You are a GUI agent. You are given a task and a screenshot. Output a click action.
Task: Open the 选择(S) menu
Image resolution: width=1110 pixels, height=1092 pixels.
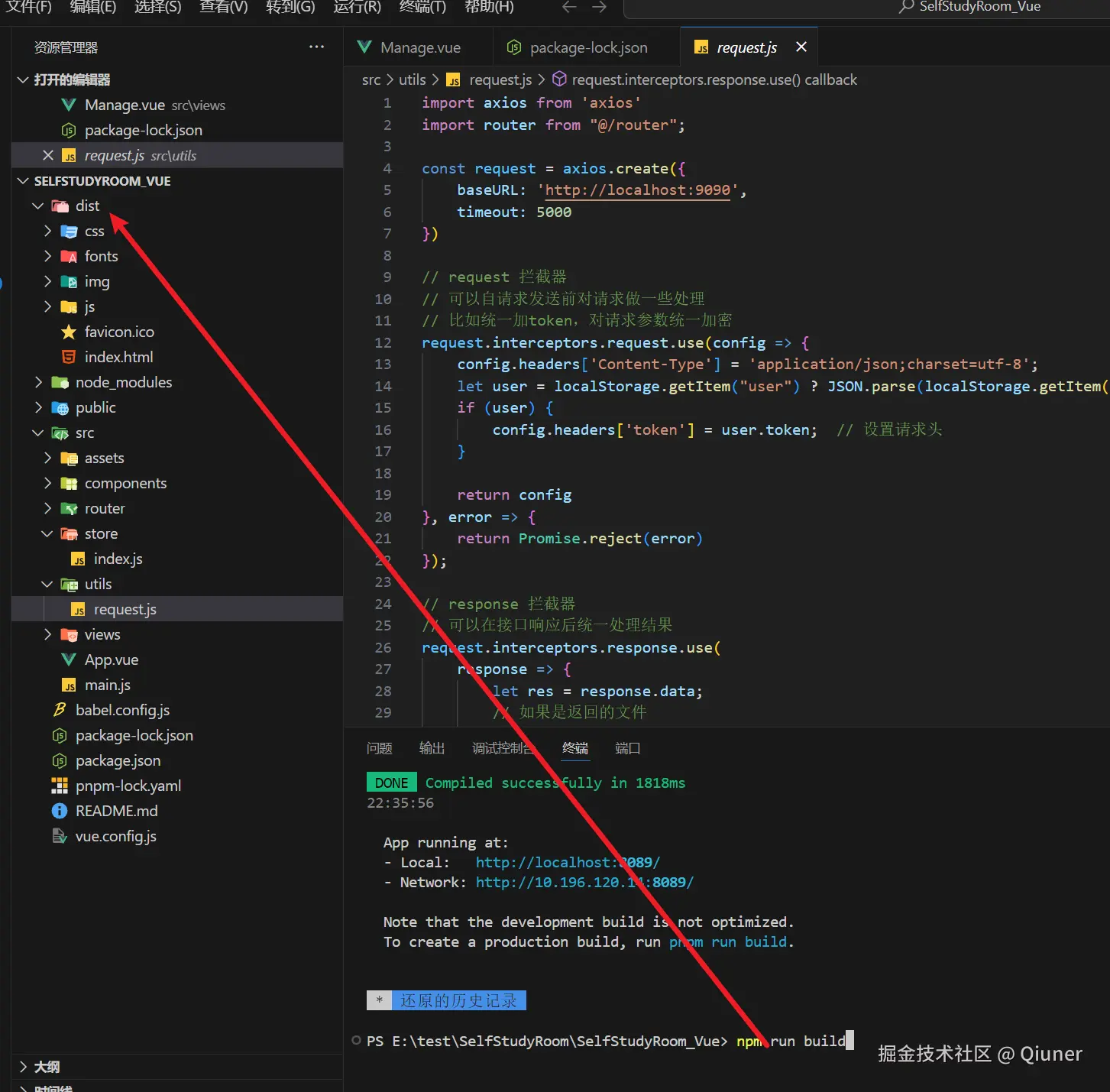(158, 7)
